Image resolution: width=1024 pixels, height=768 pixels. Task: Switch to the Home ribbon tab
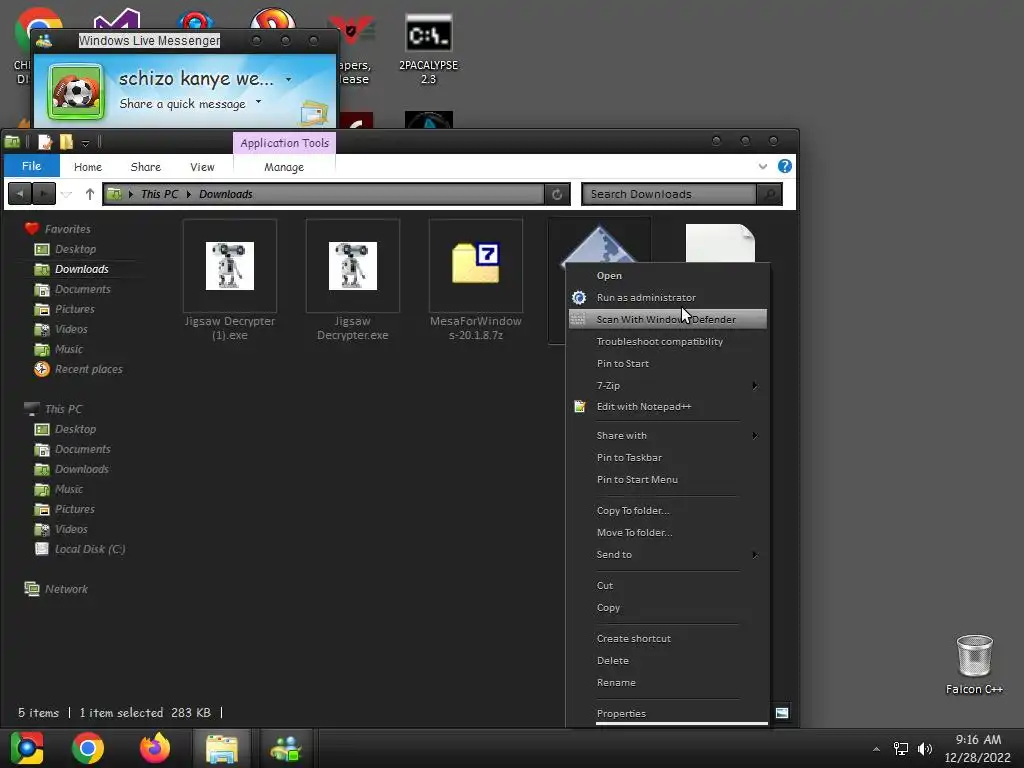tap(88, 167)
